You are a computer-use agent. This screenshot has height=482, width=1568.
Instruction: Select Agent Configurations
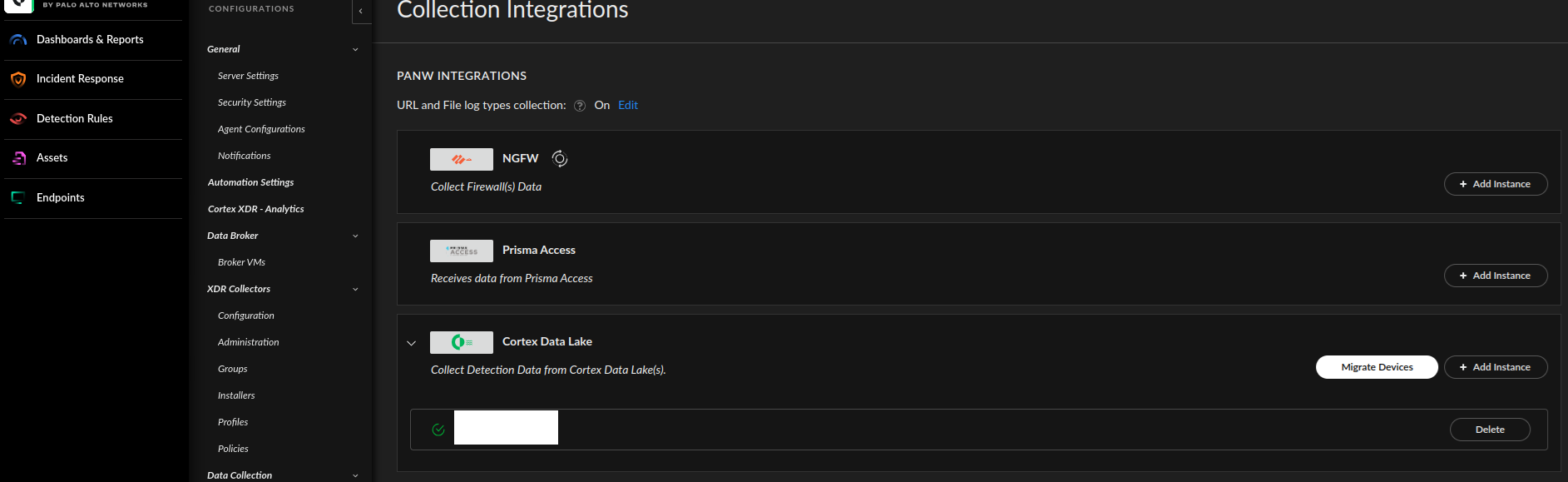(x=261, y=129)
